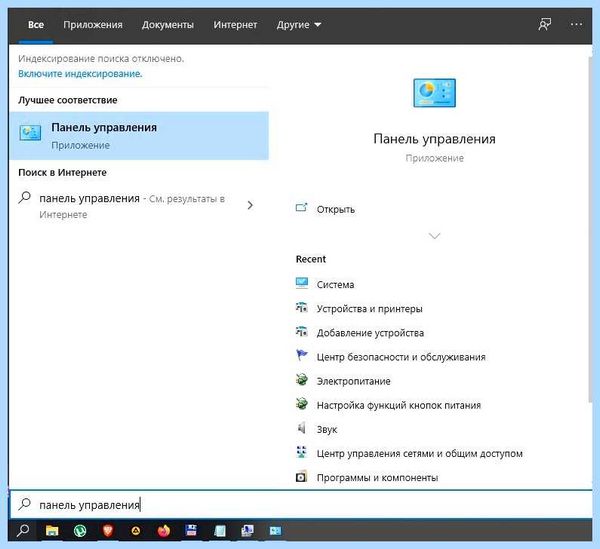Click the Звук speaker icon

tap(302, 428)
